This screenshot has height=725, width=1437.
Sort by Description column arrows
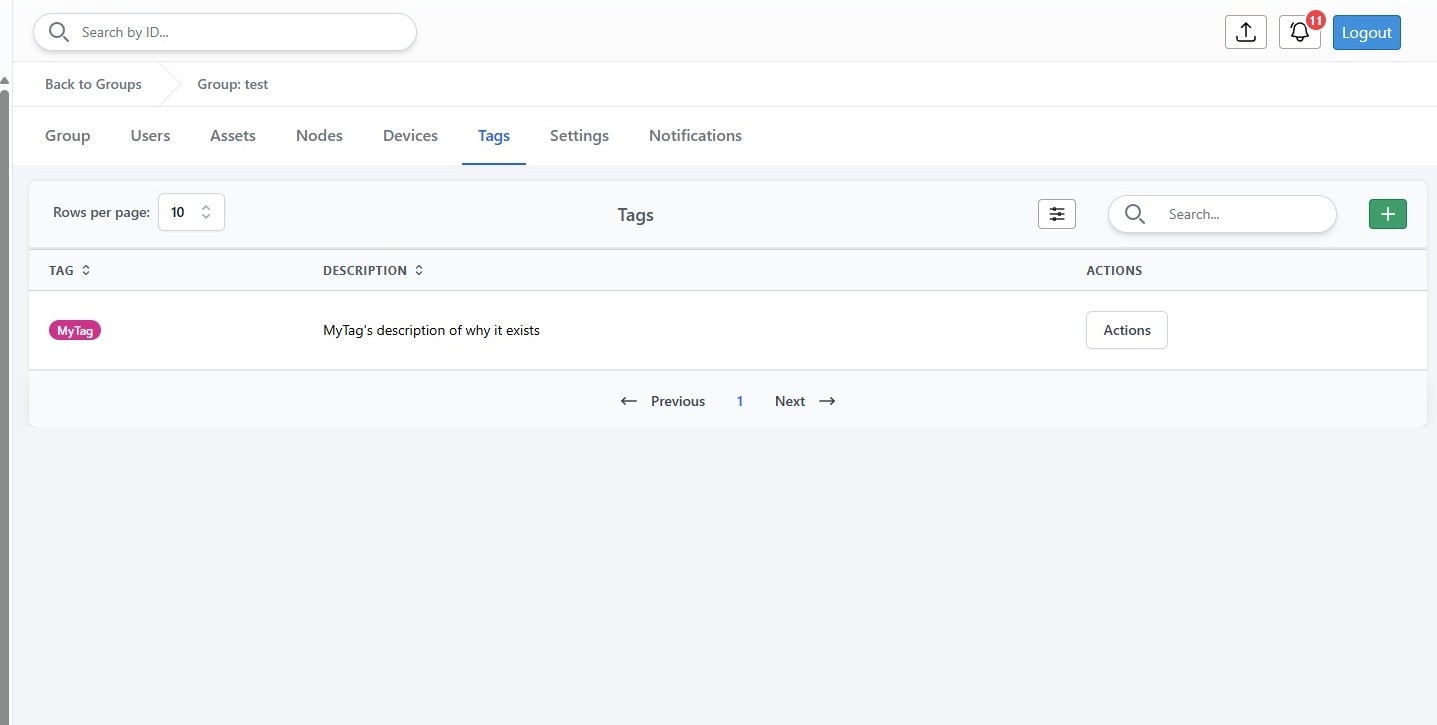tap(419, 270)
